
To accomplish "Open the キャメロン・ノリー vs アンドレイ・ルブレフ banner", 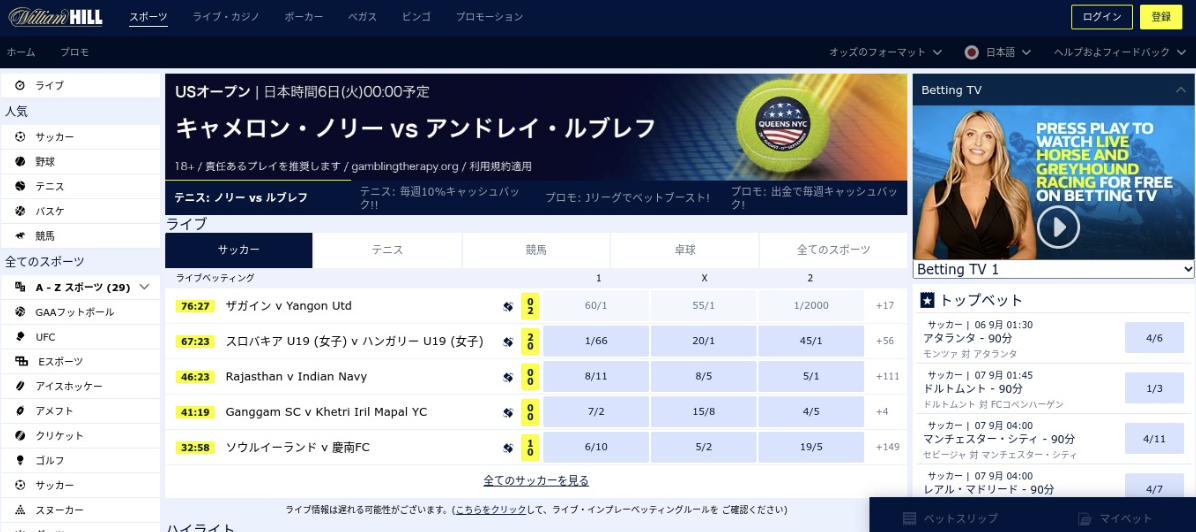I will tap(536, 127).
